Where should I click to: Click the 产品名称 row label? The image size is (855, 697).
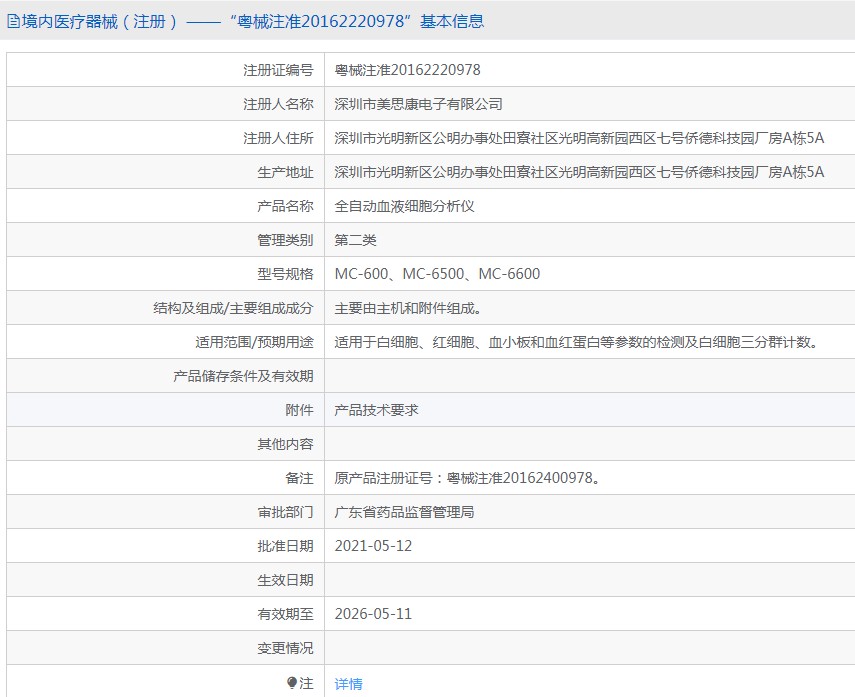coord(285,206)
